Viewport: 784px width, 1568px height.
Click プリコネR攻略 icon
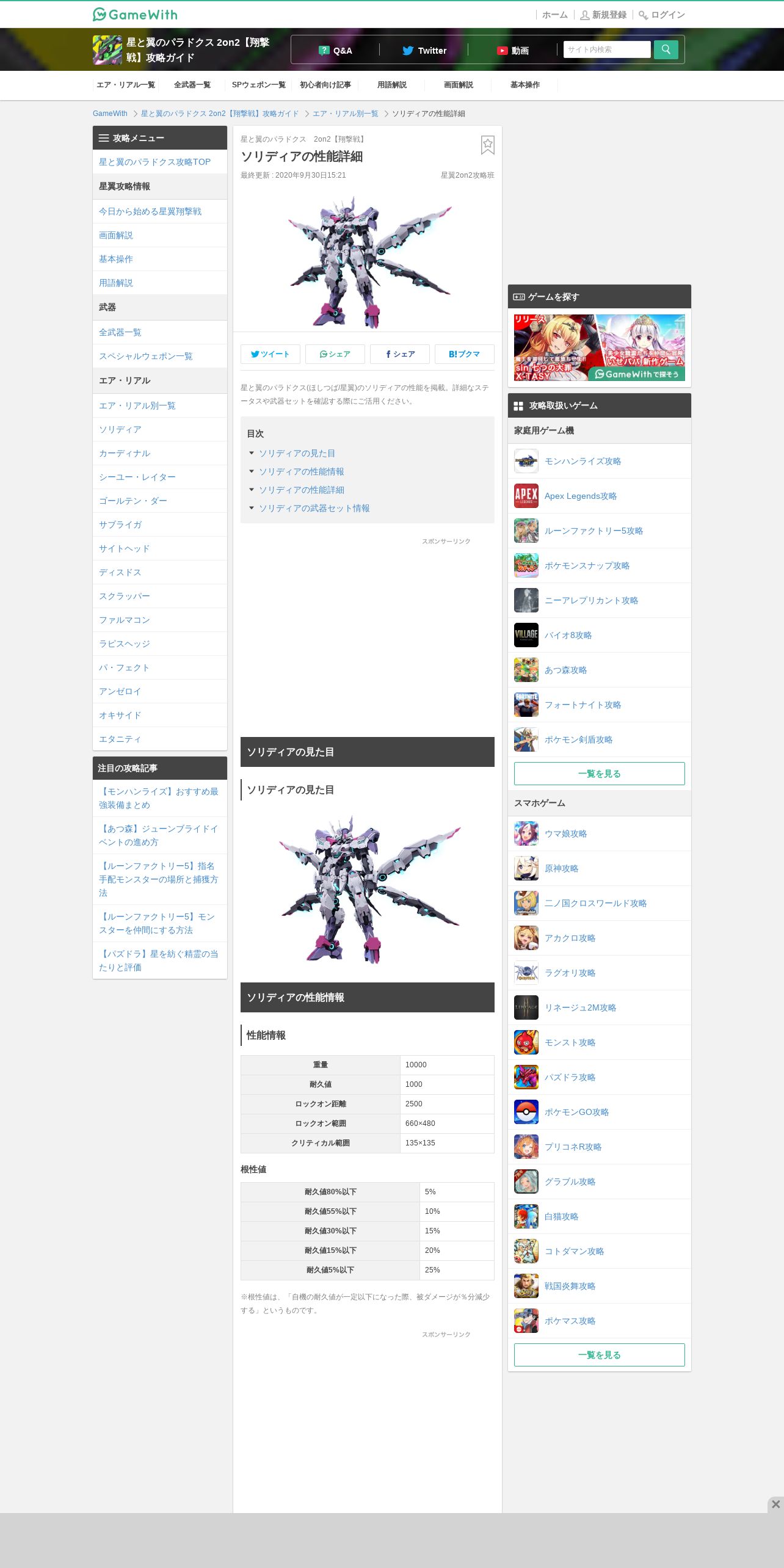(x=526, y=1147)
